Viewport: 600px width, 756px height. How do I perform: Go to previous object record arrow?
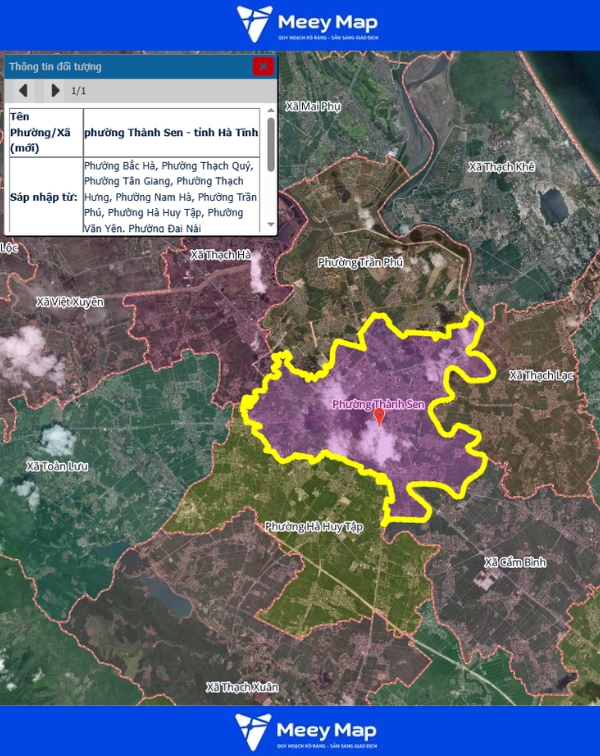23,91
